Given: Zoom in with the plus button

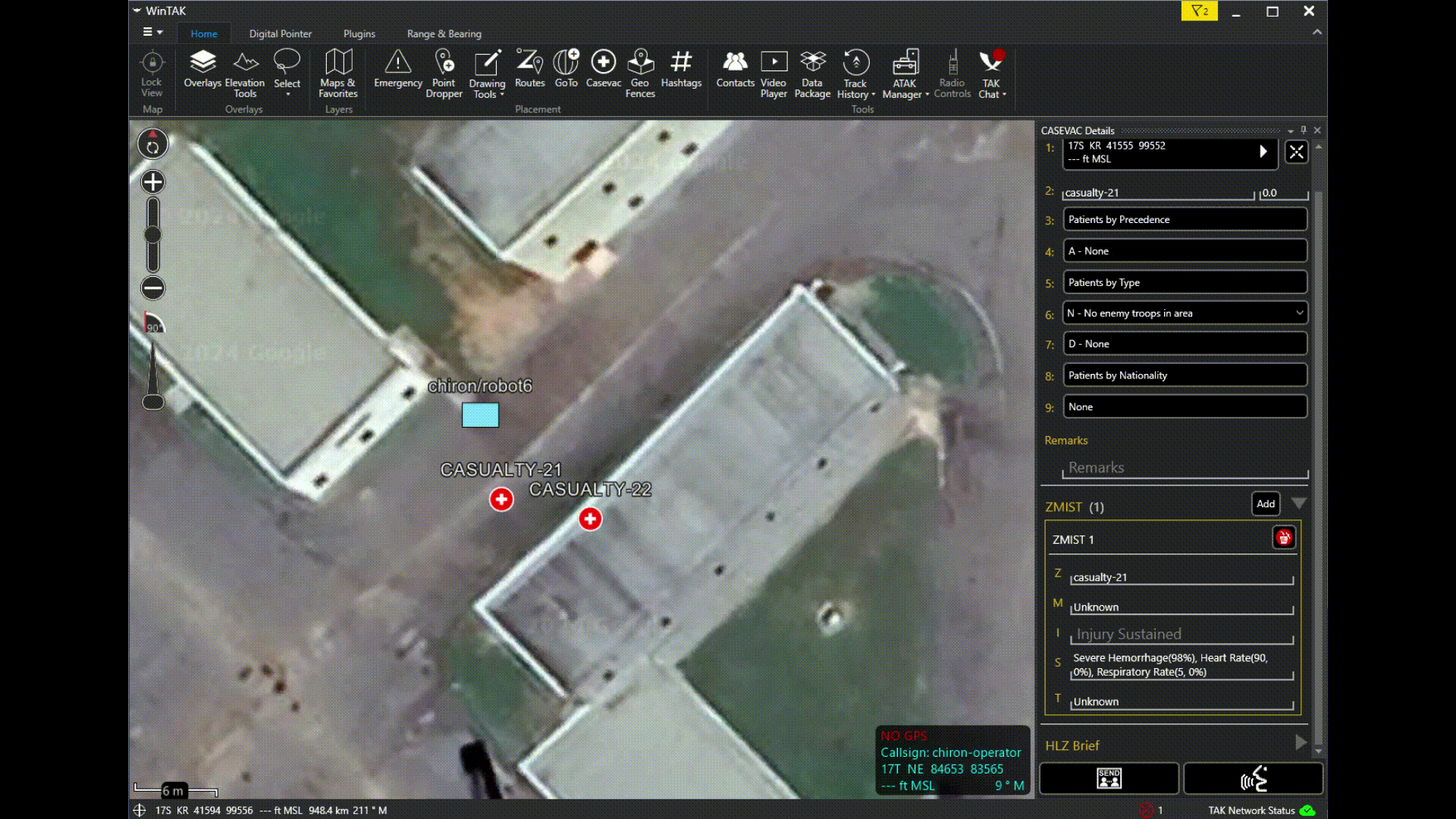Looking at the screenshot, I should pyautogui.click(x=152, y=182).
